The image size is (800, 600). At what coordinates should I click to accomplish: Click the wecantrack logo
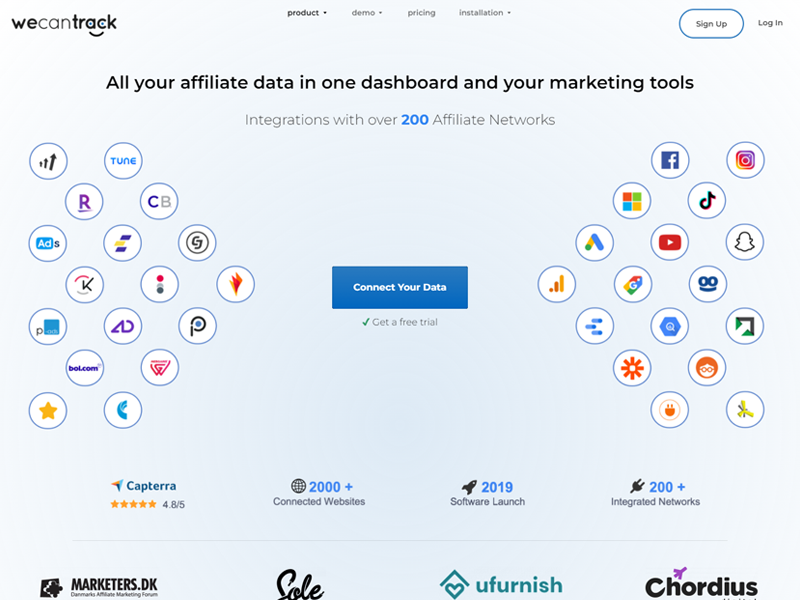64,24
